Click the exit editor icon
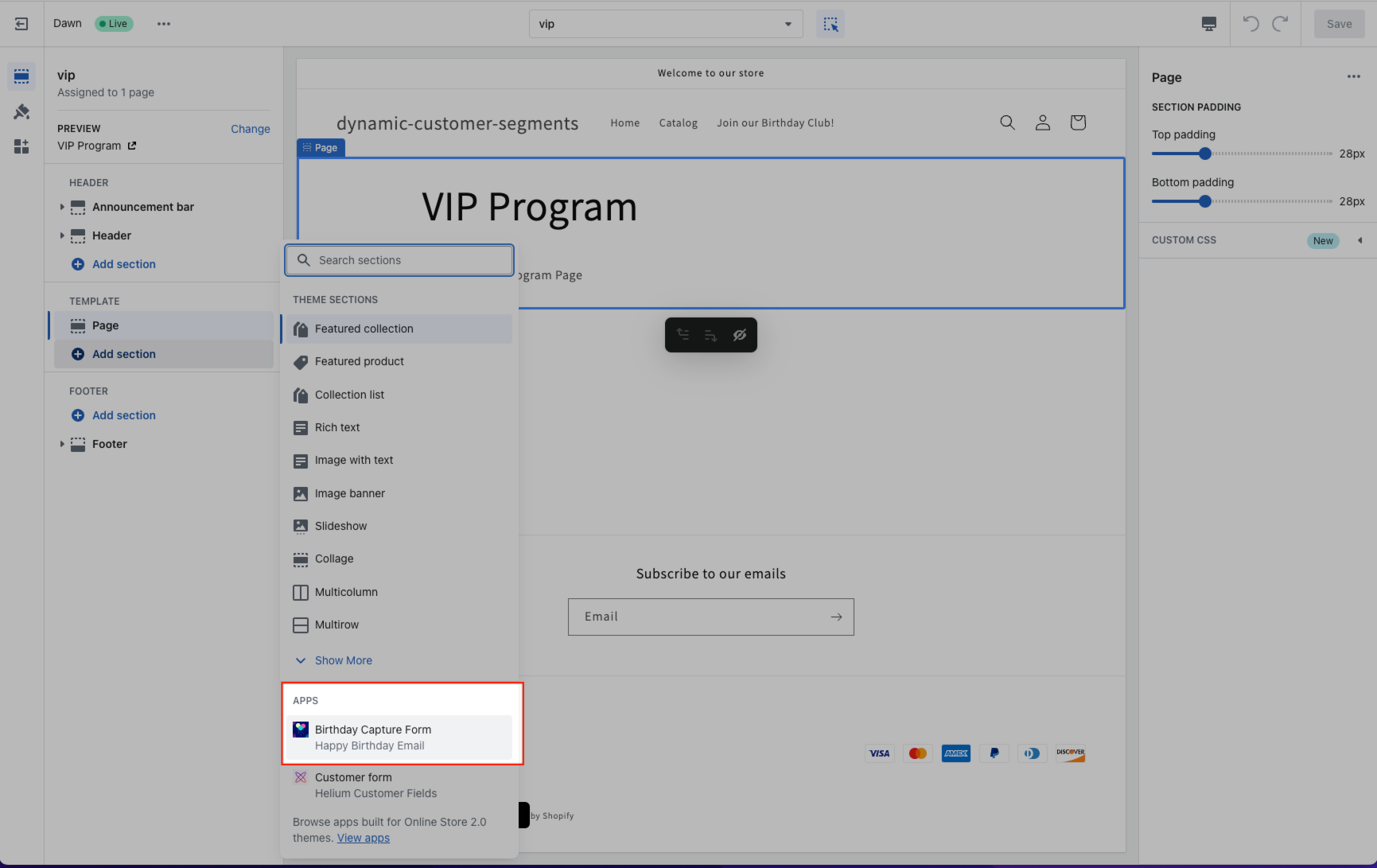 point(21,24)
